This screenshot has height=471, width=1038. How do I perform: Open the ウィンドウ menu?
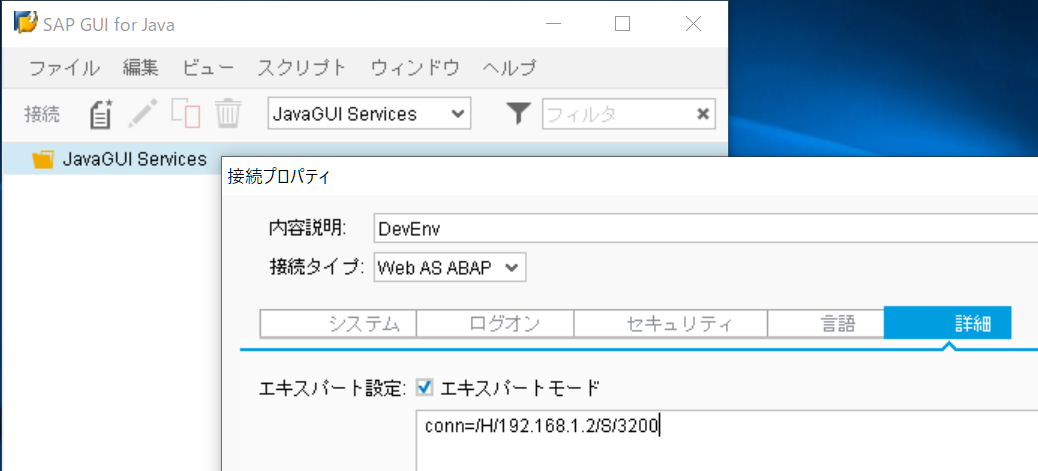pos(415,68)
